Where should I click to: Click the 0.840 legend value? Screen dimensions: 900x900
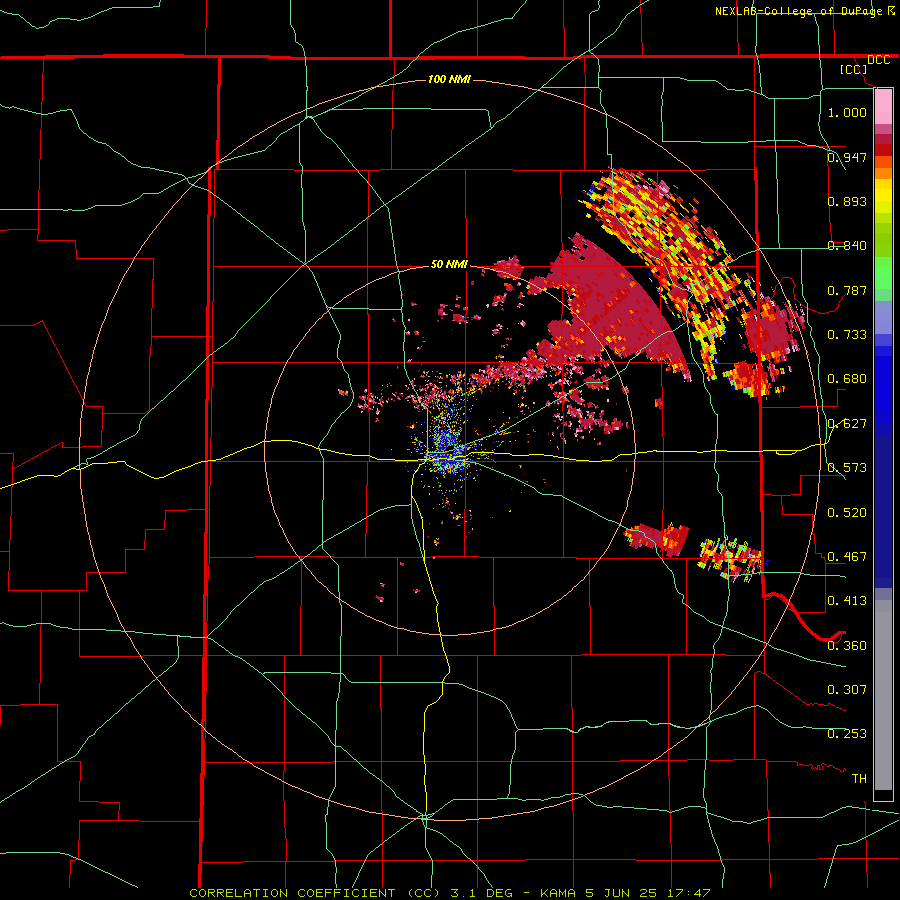pos(847,246)
